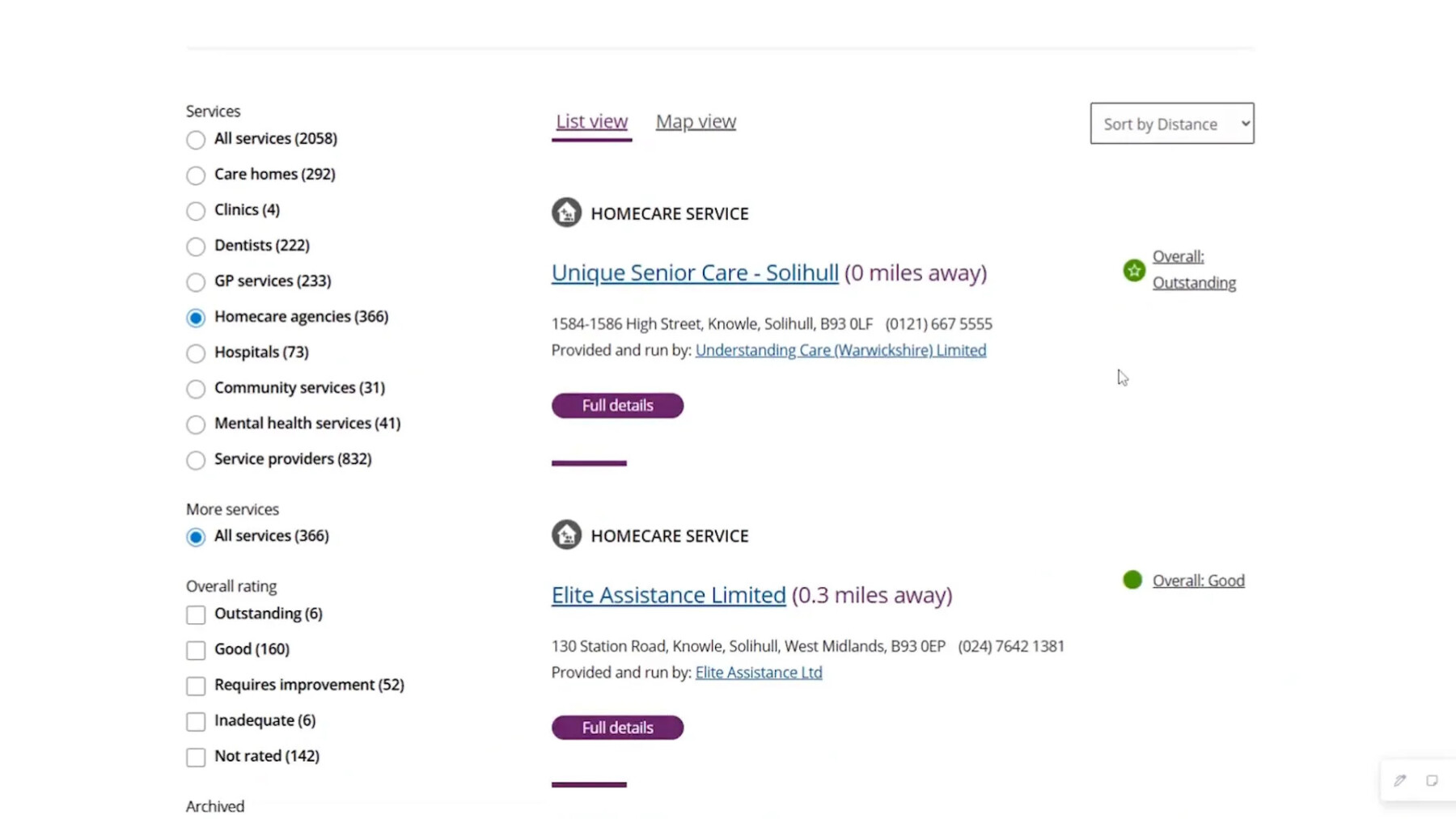This screenshot has height=819, width=1456.
Task: Click the Overall: Outstanding rating link
Action: pos(1194,269)
